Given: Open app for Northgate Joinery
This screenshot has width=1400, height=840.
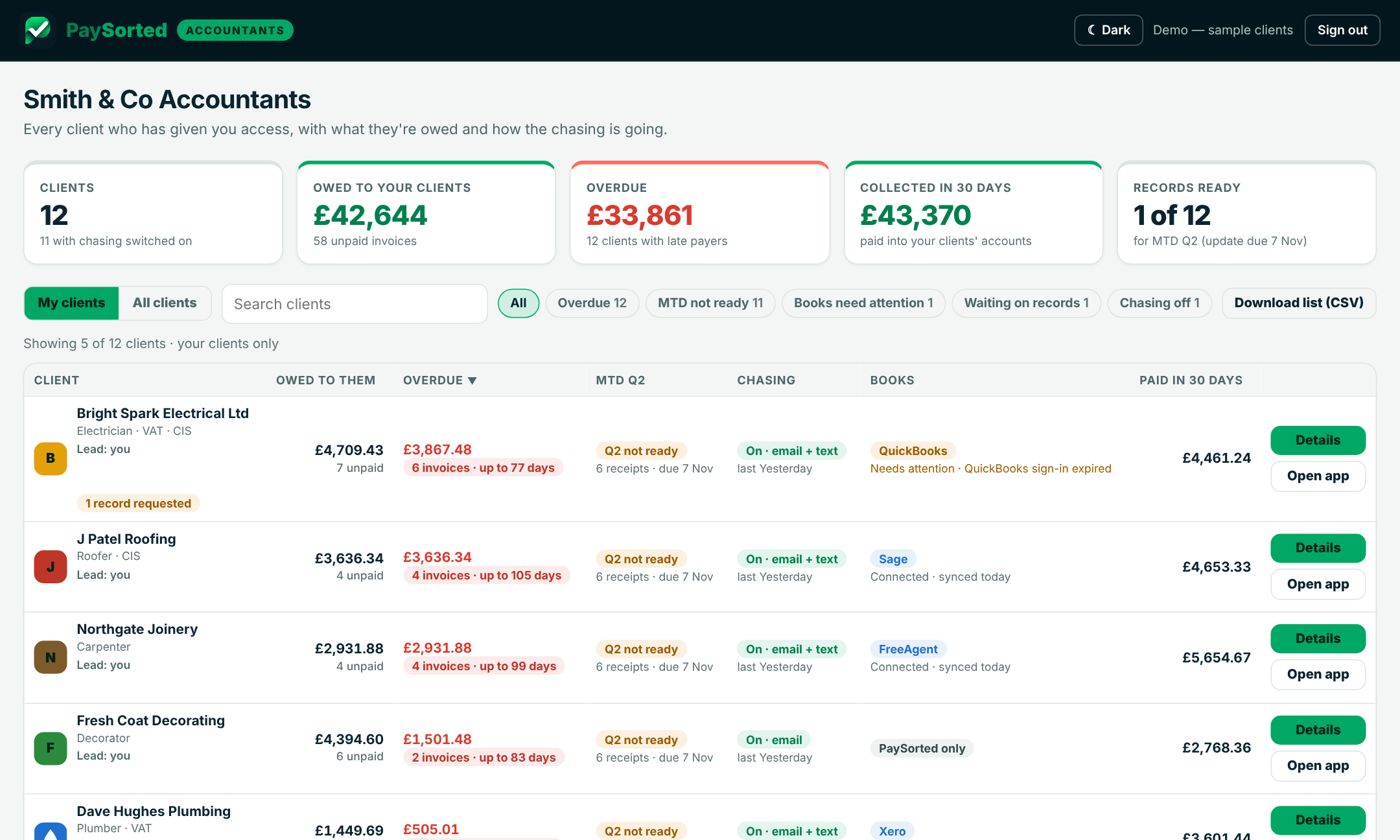Looking at the screenshot, I should pos(1318,674).
